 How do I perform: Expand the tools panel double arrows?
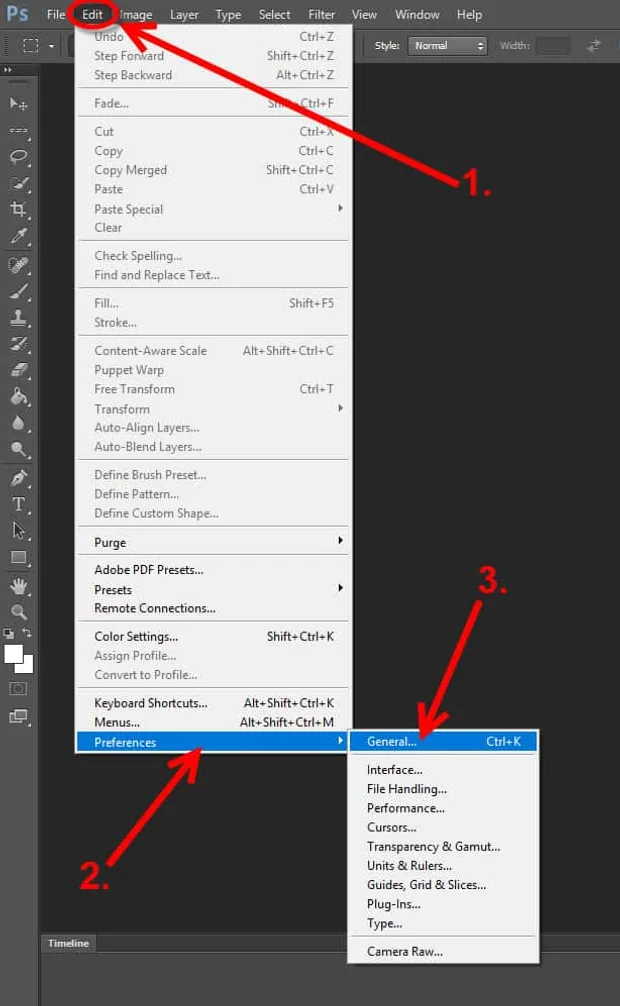[8, 70]
